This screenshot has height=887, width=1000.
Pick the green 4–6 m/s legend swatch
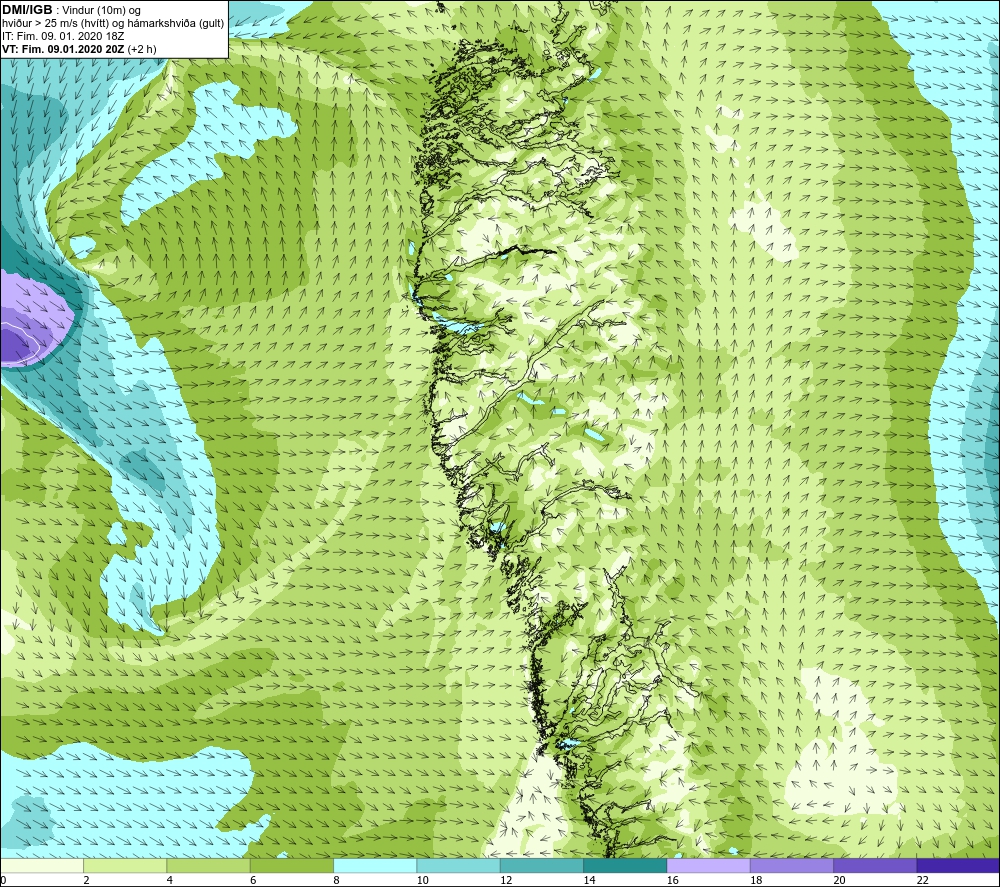point(209,865)
